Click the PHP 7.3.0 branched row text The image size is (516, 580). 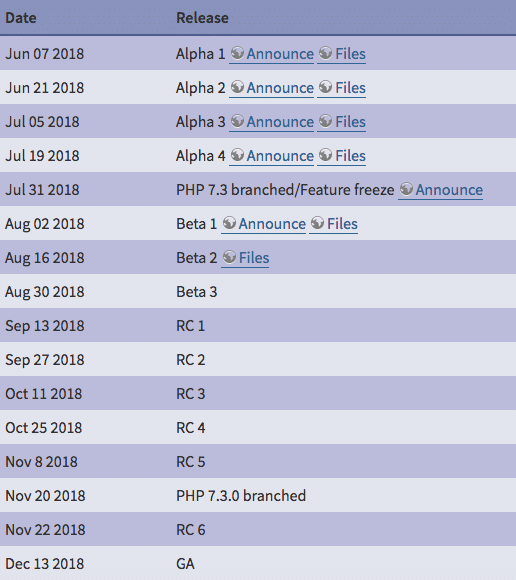[241, 496]
